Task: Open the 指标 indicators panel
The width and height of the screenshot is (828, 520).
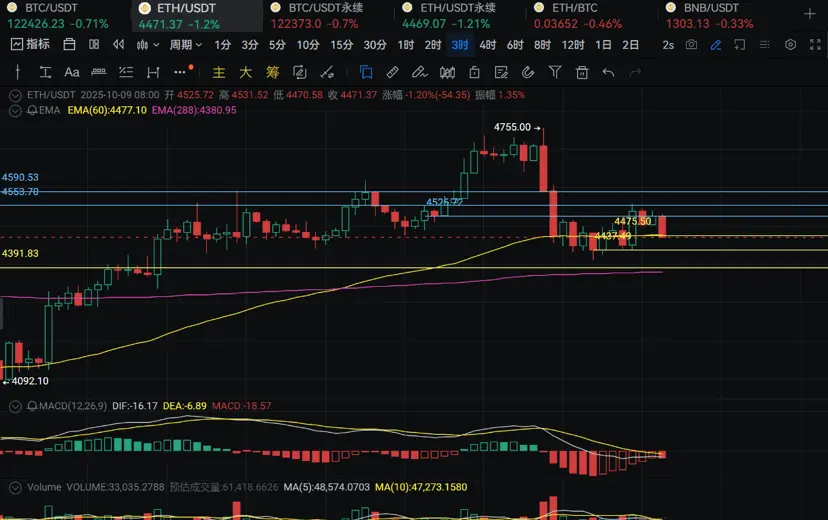Action: click(30, 44)
